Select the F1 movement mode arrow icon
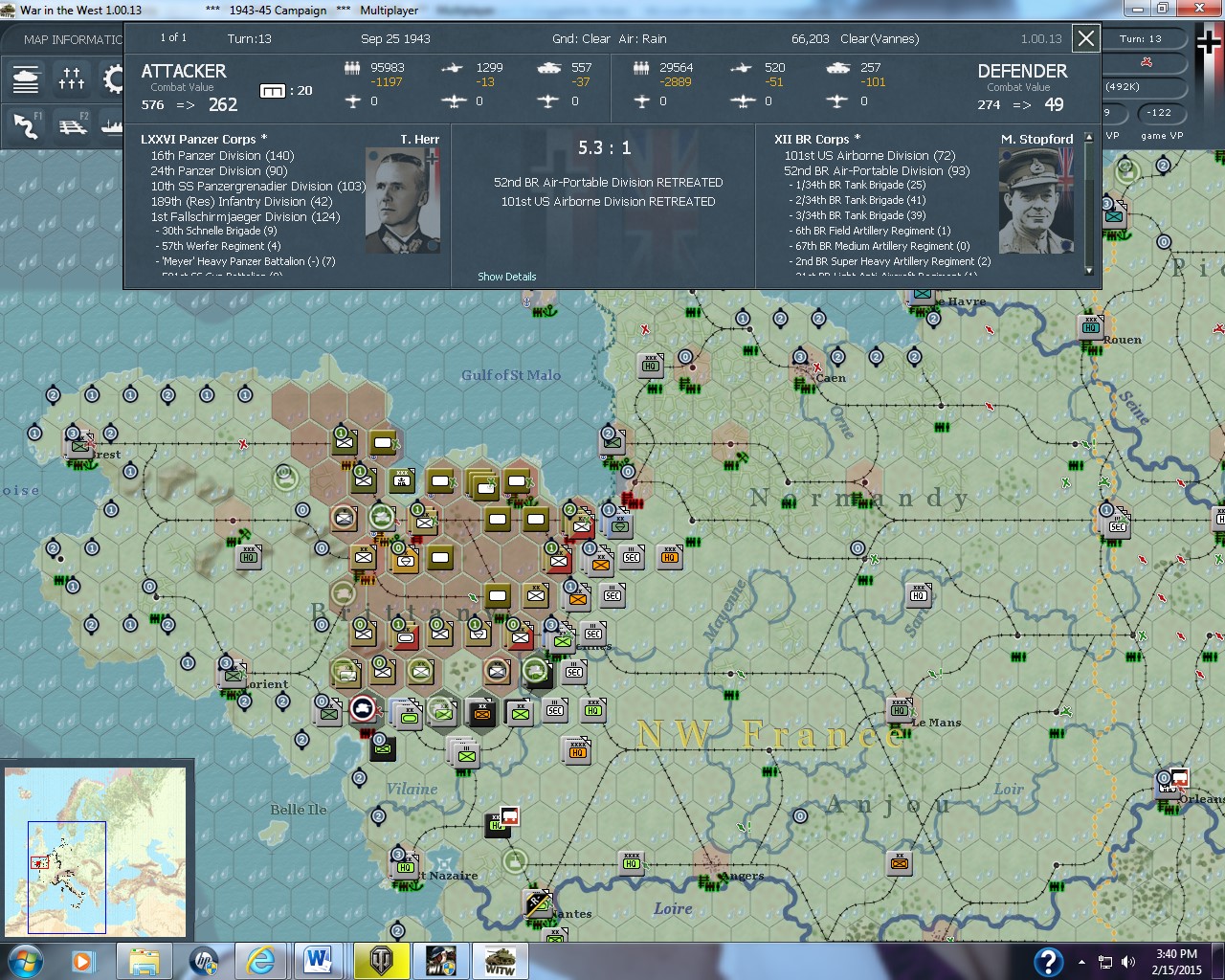Viewport: 1225px width, 980px height. tap(26, 125)
